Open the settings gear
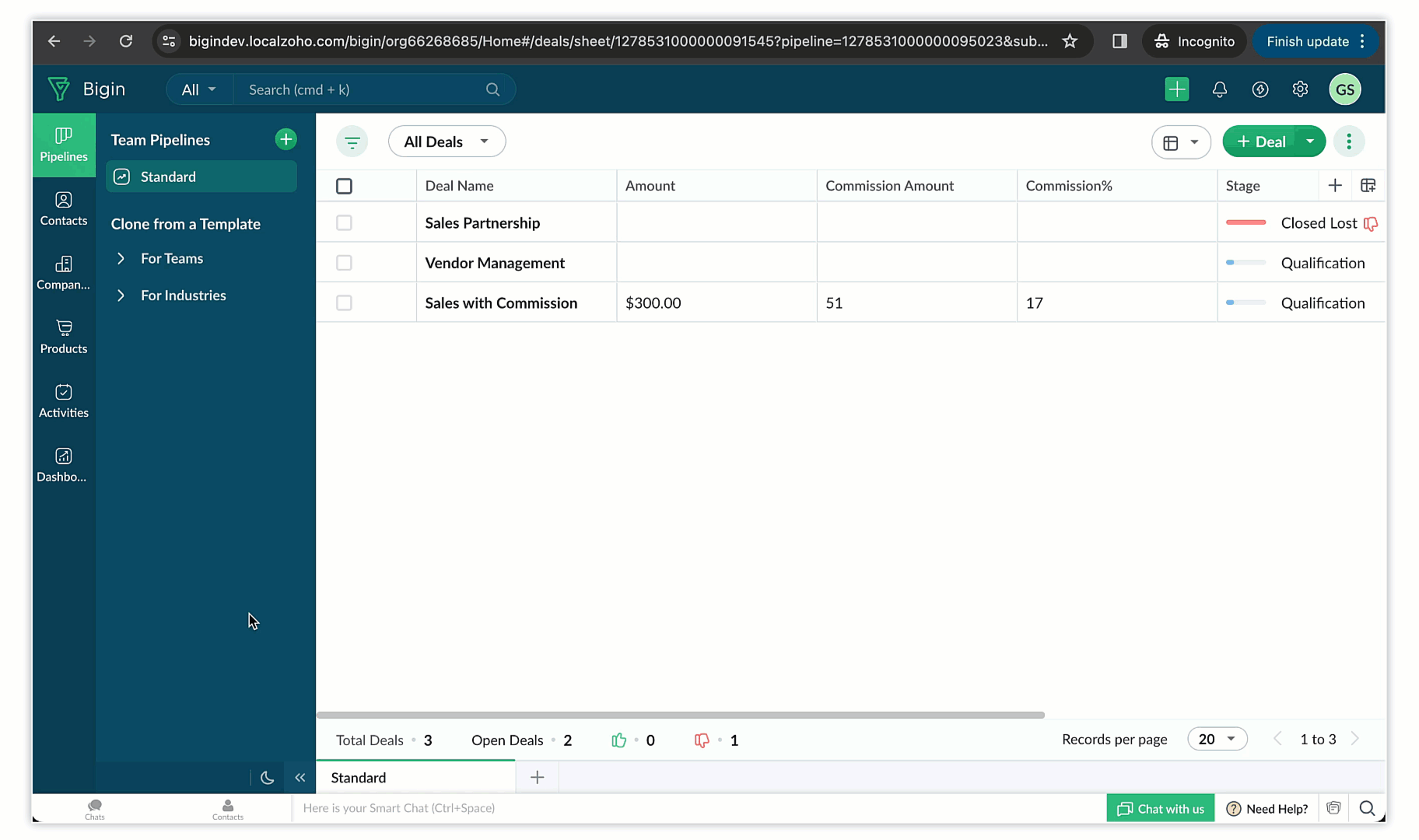 [1300, 89]
